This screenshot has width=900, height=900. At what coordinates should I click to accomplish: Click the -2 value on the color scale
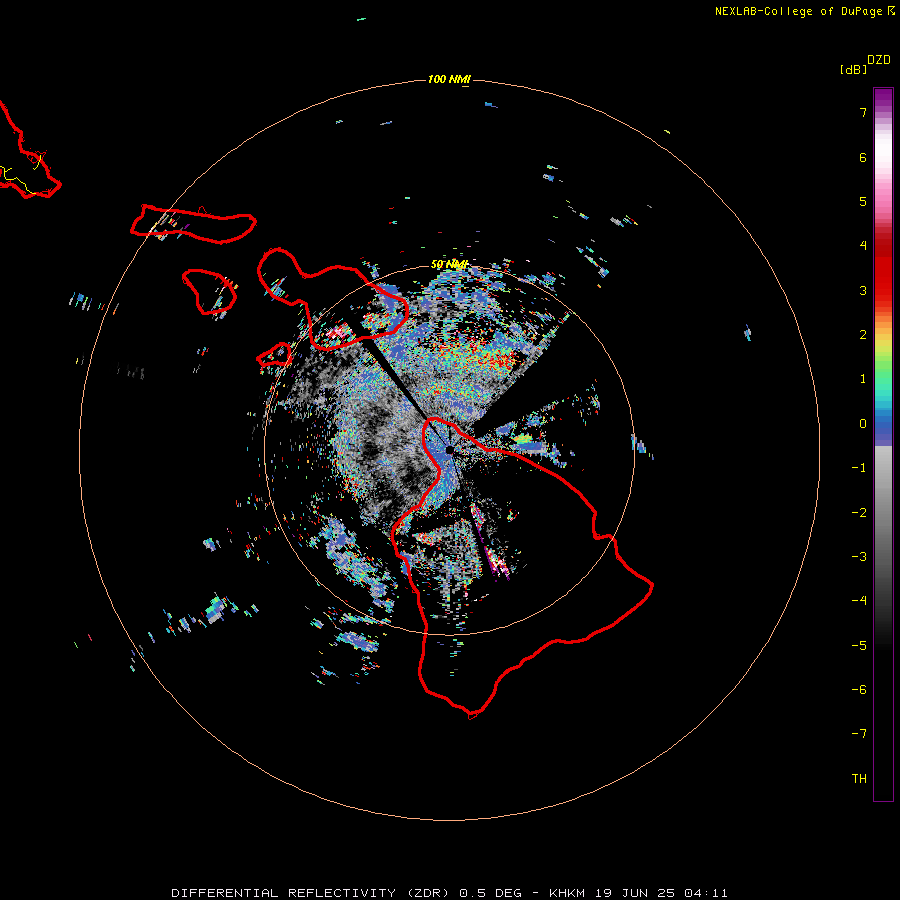click(859, 513)
